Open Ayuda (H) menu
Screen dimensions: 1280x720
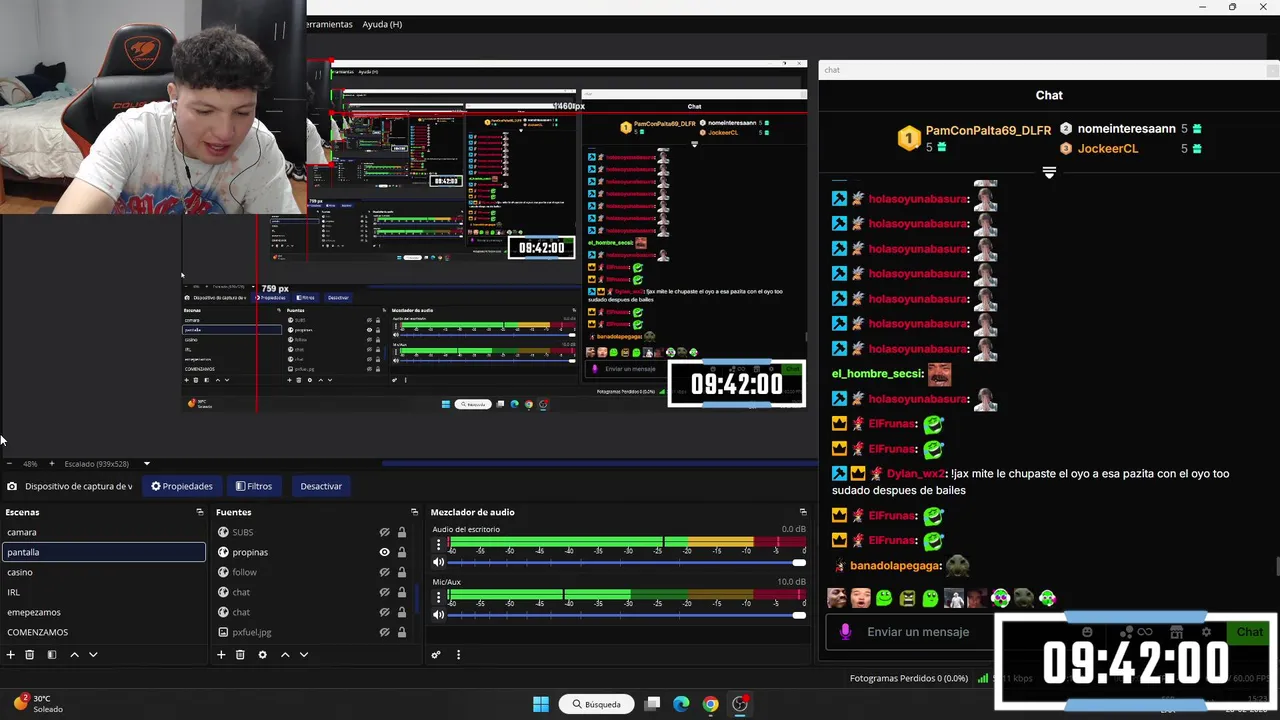pyautogui.click(x=382, y=24)
